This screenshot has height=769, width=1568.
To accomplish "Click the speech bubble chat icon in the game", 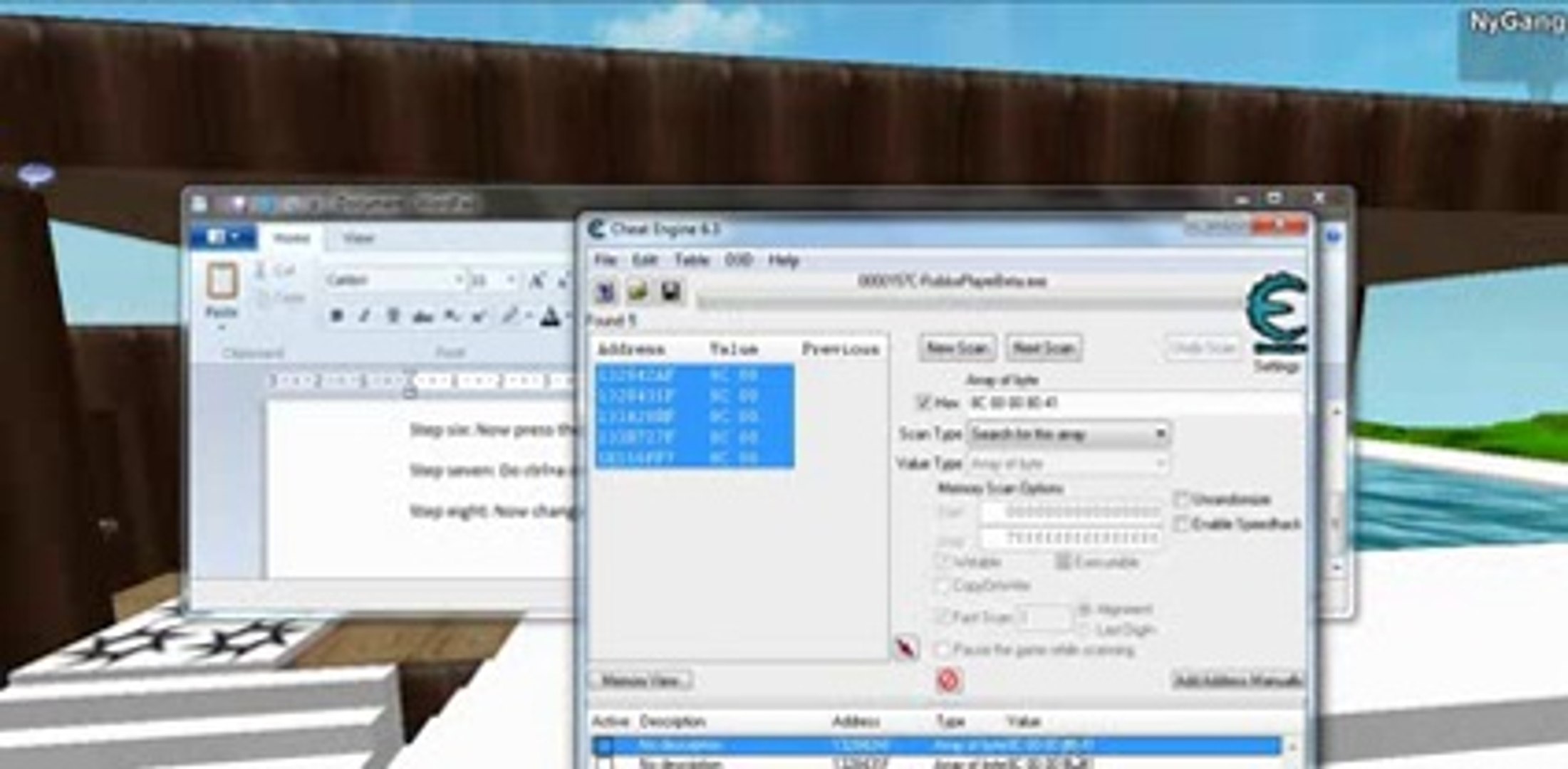I will tap(36, 174).
